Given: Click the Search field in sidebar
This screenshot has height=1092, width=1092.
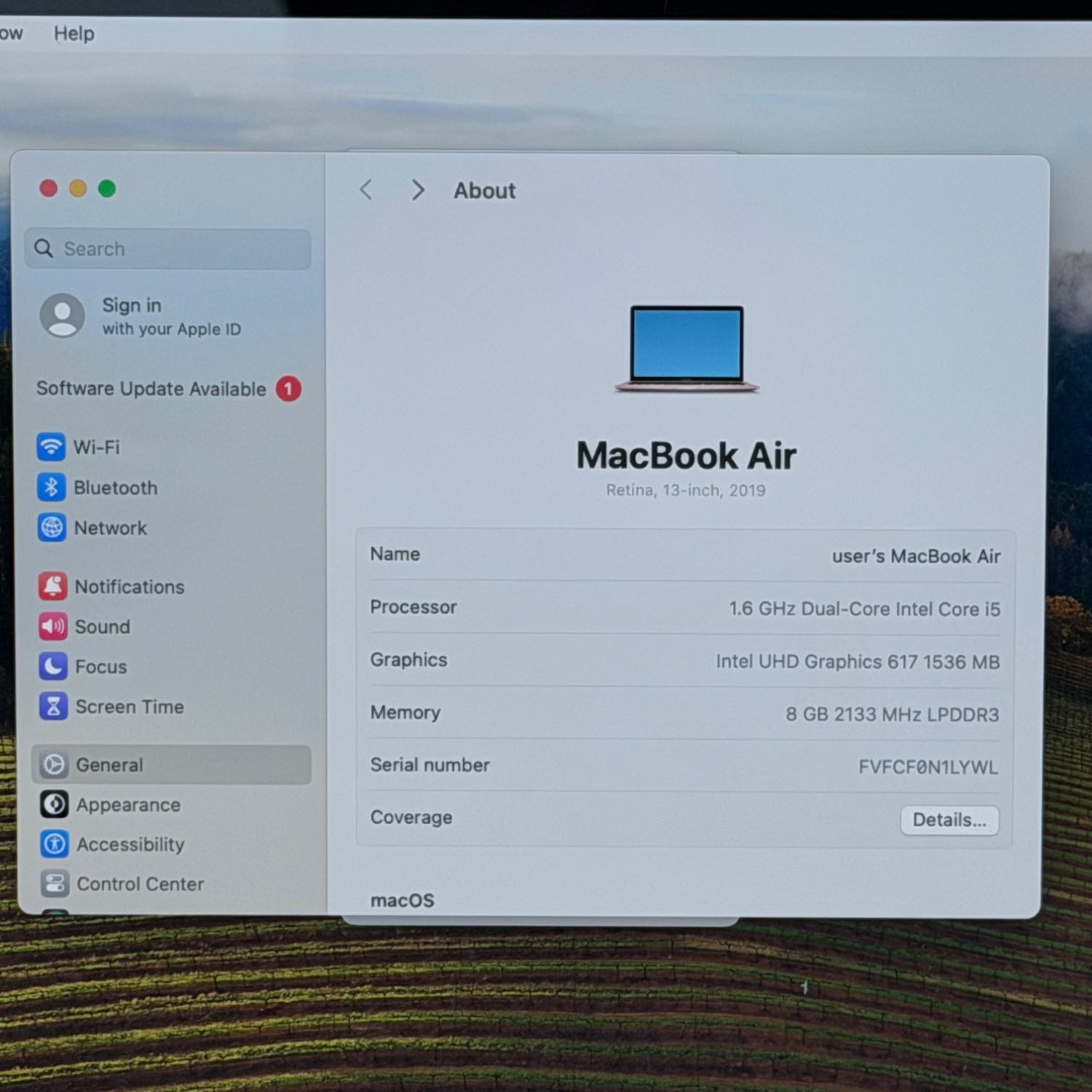Looking at the screenshot, I should (x=167, y=249).
